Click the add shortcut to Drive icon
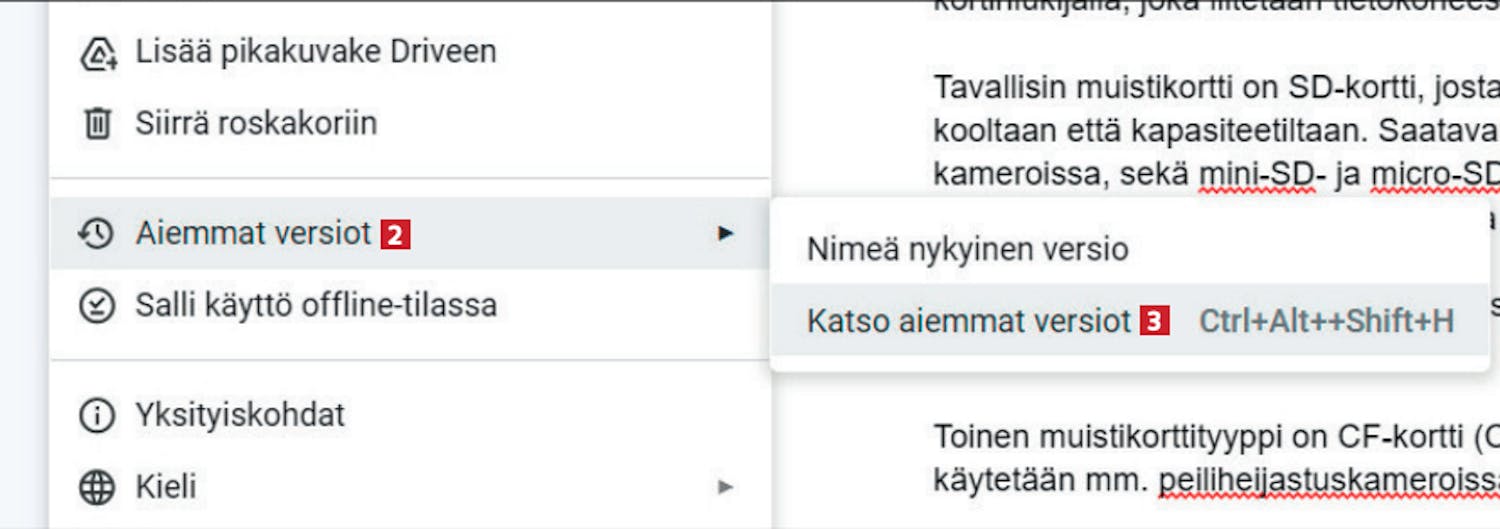 [x=97, y=53]
